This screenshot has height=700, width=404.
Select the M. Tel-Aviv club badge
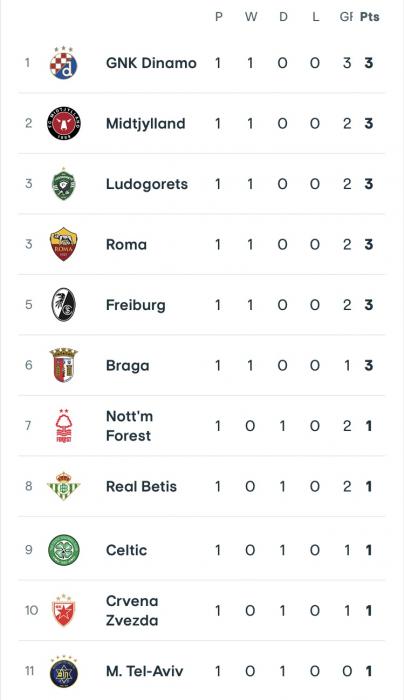63,671
